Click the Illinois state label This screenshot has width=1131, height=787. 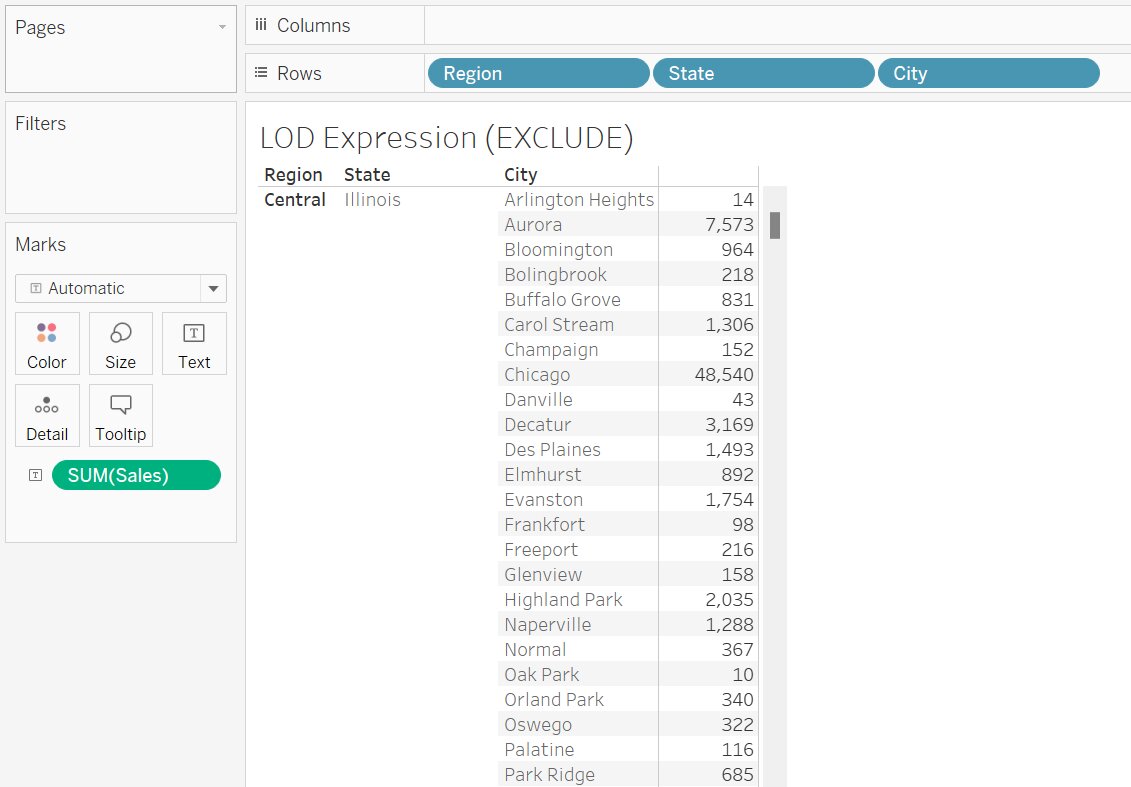[372, 200]
